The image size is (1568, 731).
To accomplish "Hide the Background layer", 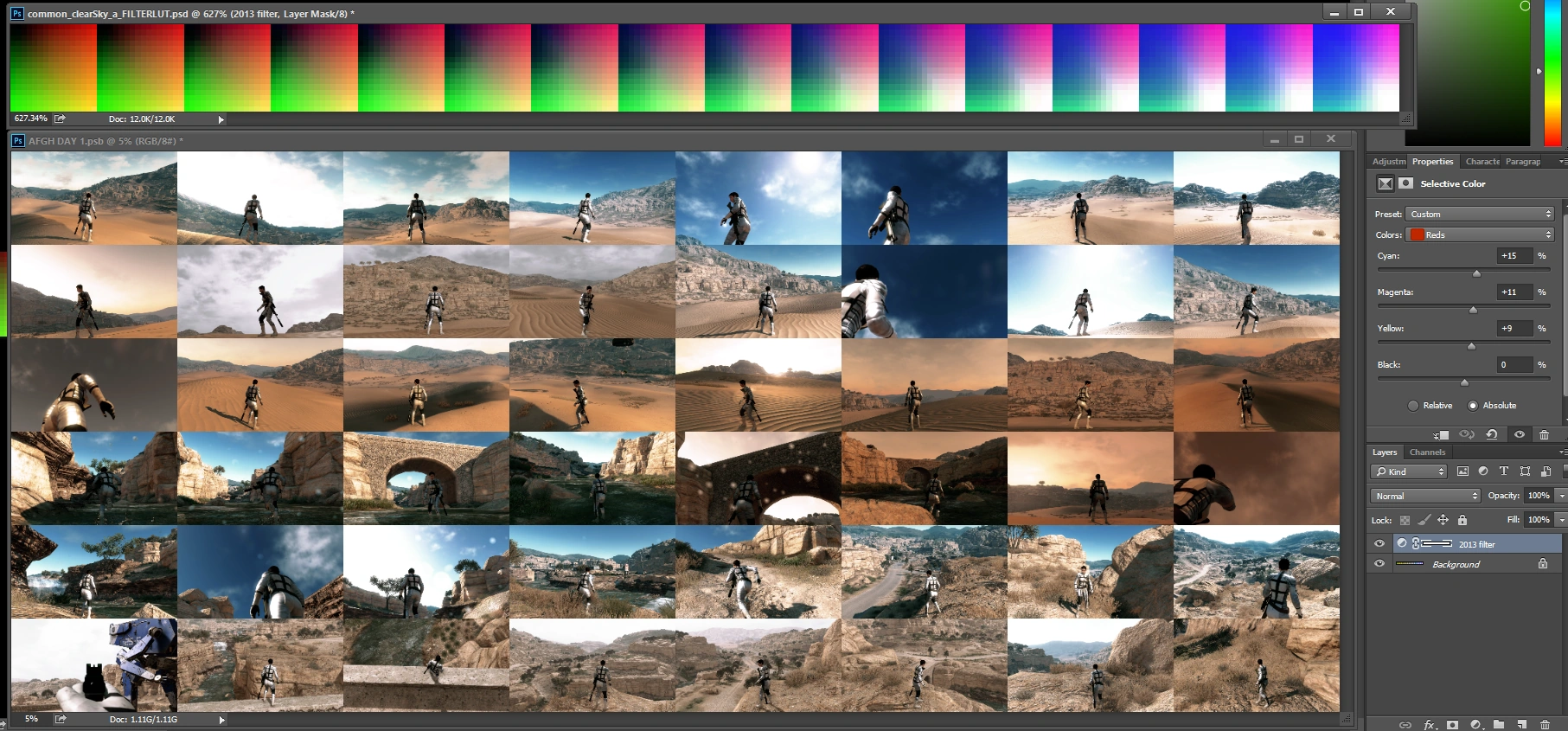I will tap(1379, 564).
